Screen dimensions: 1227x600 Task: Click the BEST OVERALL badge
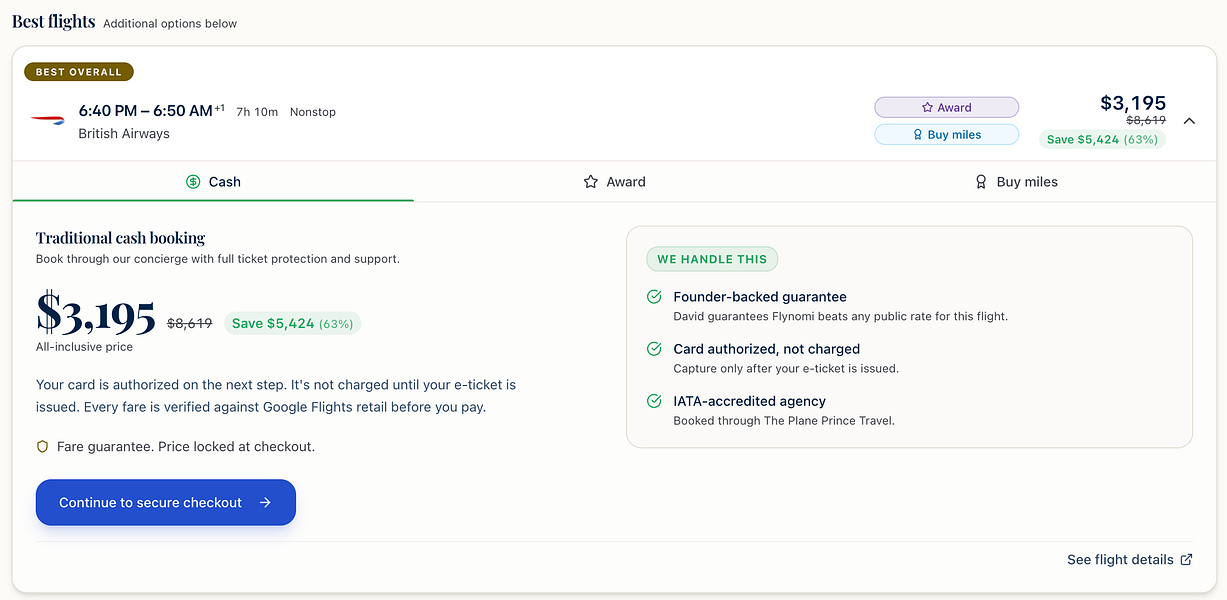[x=79, y=72]
